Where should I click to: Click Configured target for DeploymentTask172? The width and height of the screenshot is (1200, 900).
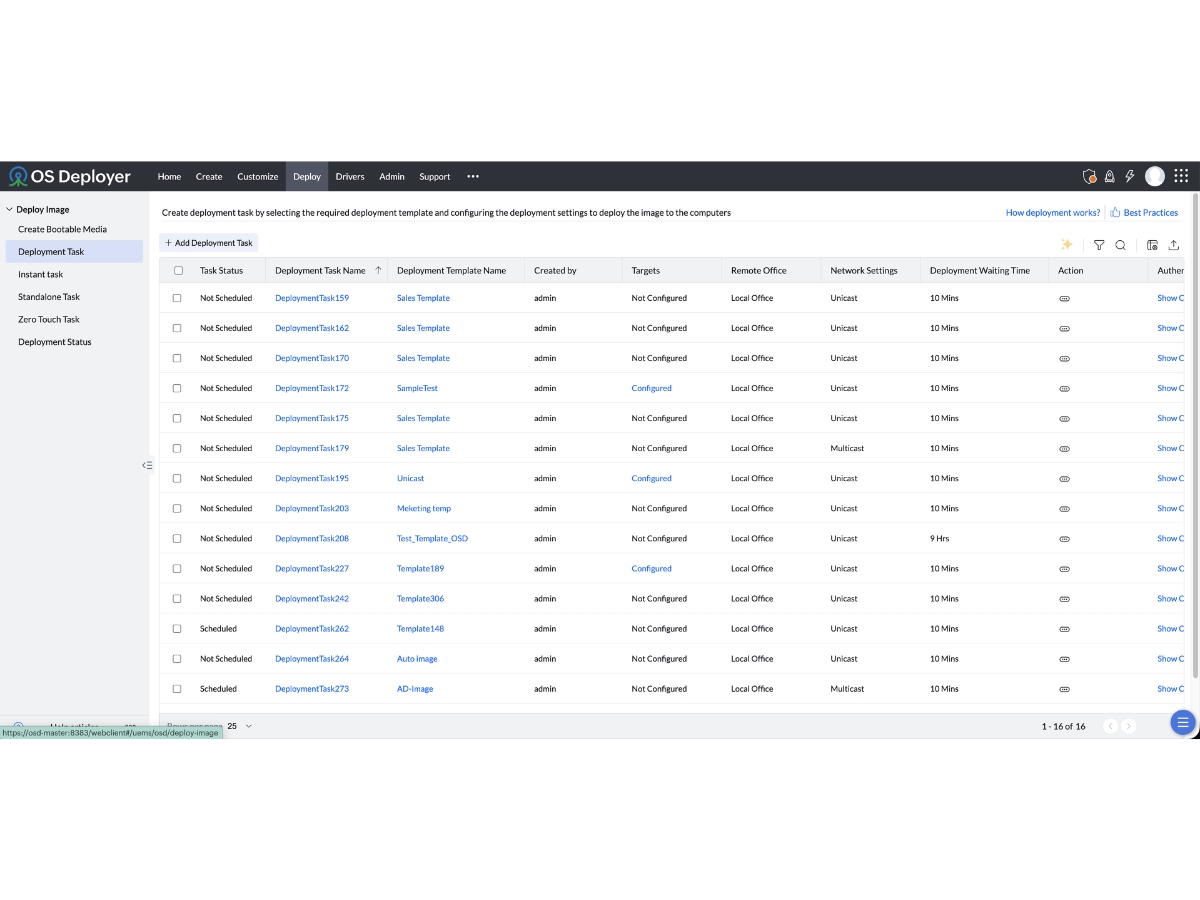[x=651, y=388]
